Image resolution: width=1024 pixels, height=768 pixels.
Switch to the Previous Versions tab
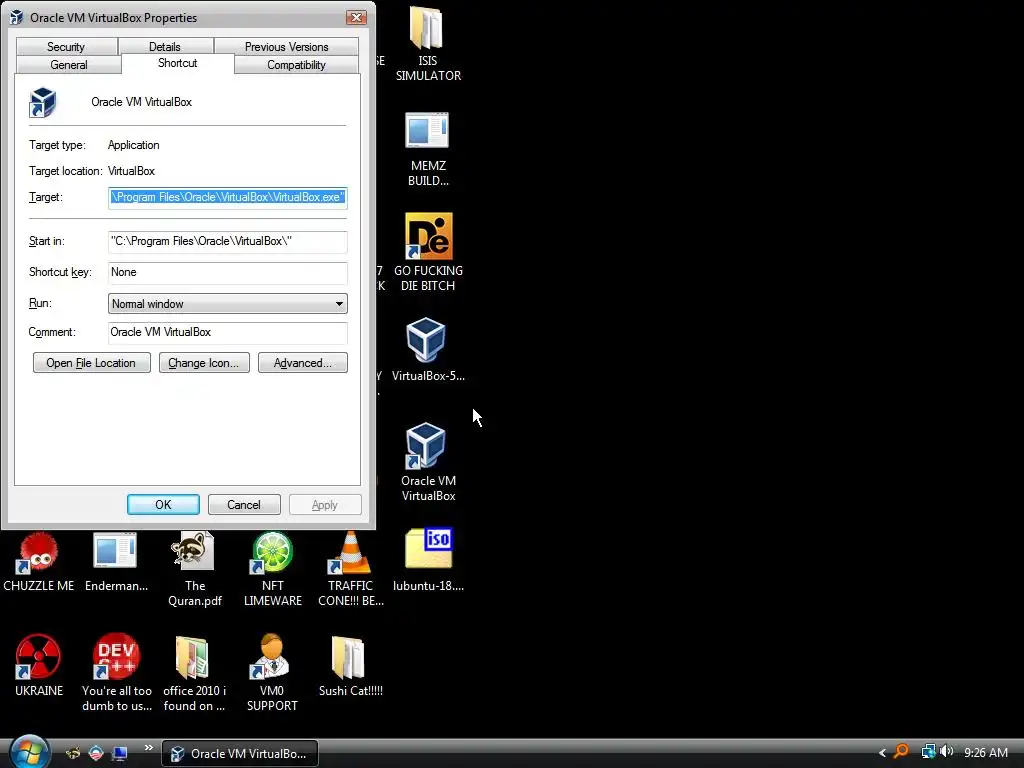(x=287, y=46)
